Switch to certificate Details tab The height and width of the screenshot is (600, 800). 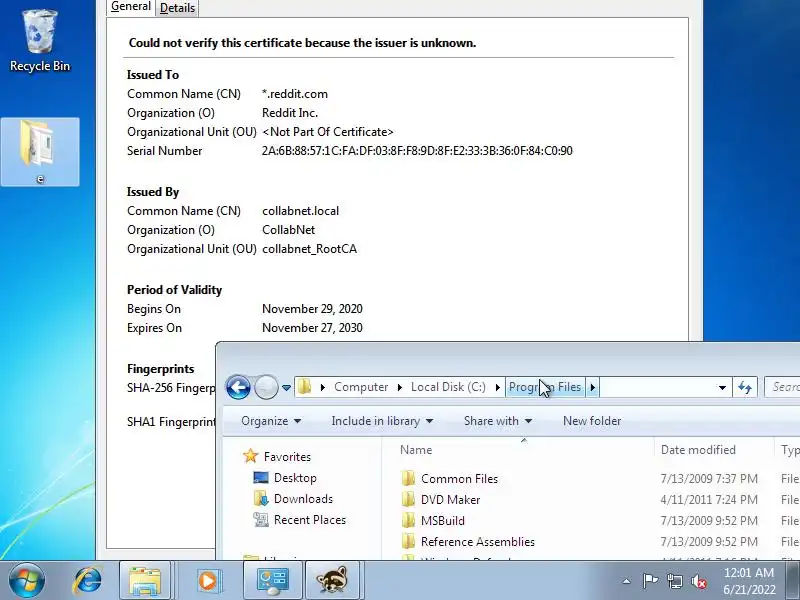tap(177, 8)
